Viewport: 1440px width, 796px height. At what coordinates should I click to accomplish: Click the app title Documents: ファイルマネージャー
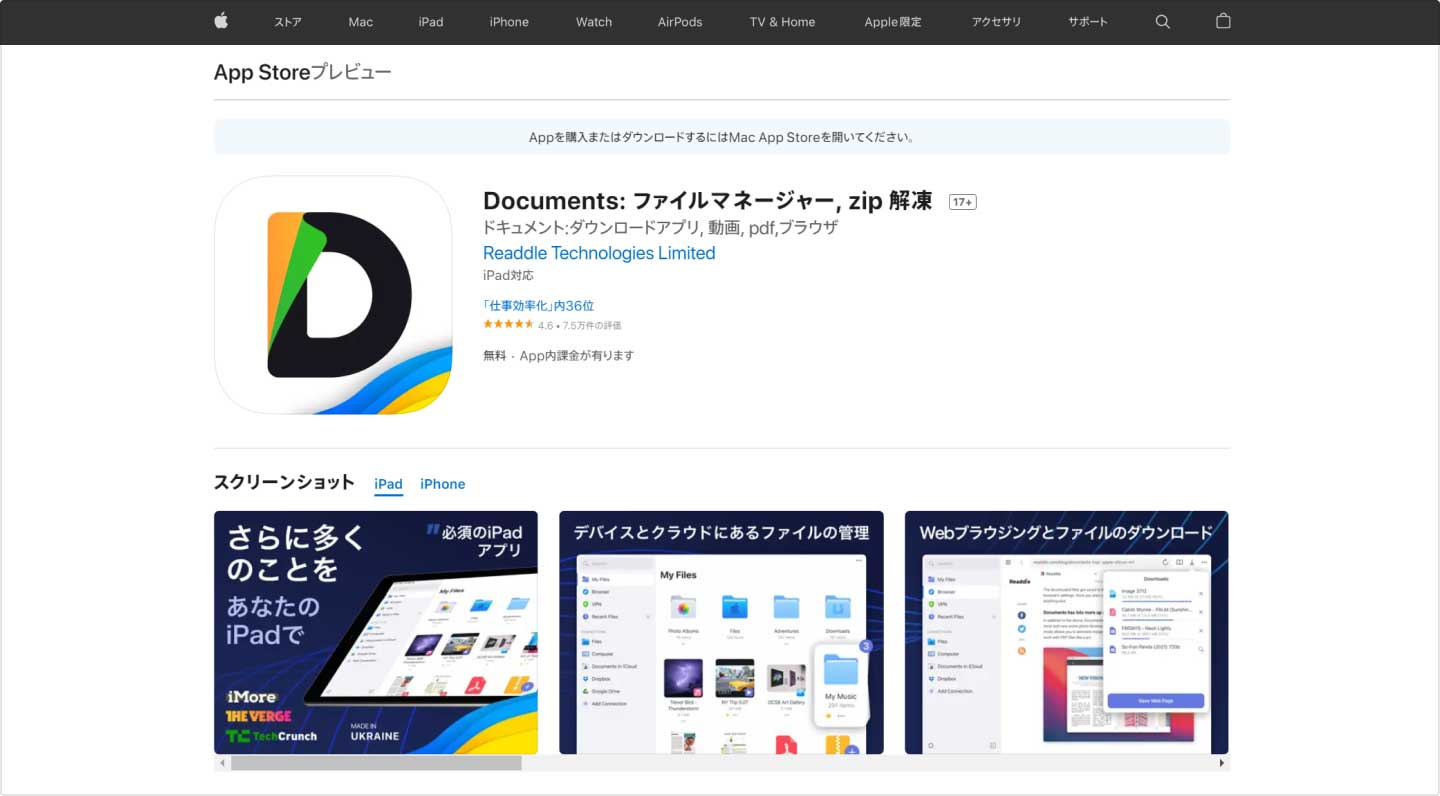[x=708, y=201]
